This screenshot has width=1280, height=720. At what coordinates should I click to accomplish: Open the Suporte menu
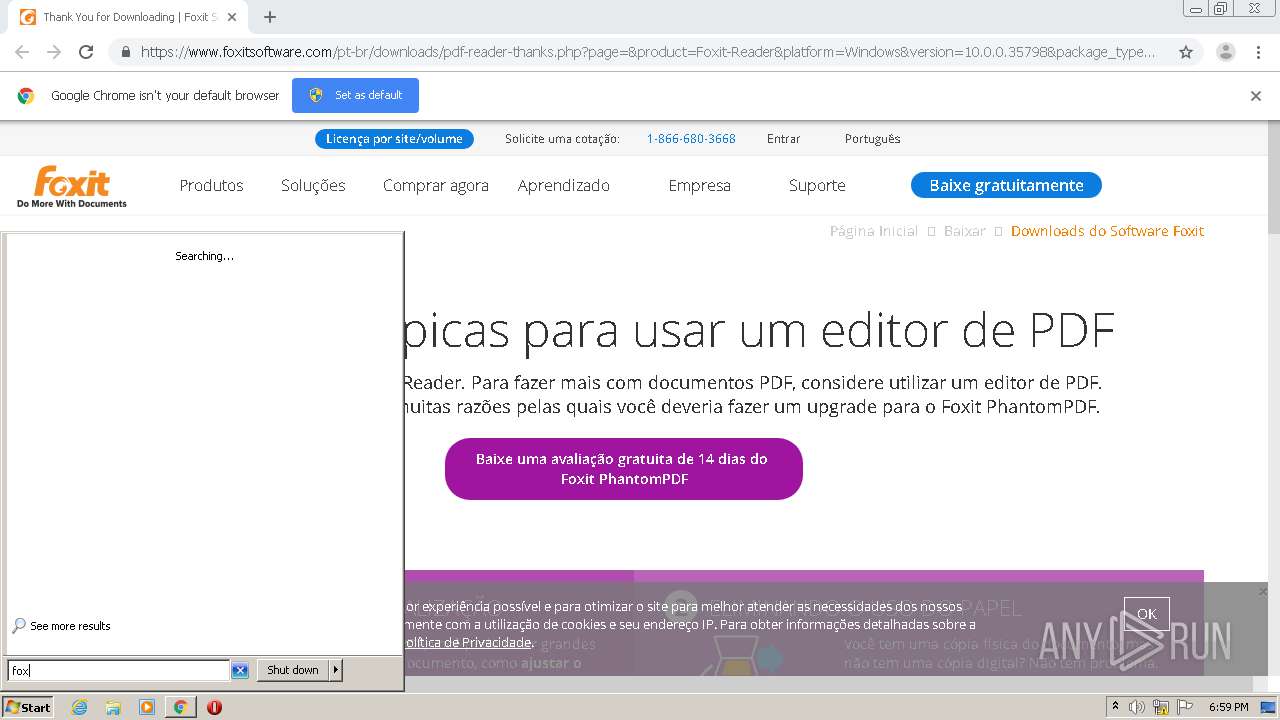coord(817,185)
